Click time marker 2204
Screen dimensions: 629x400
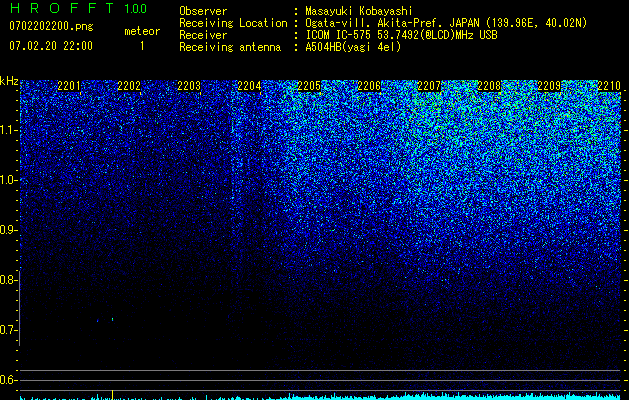point(249,86)
